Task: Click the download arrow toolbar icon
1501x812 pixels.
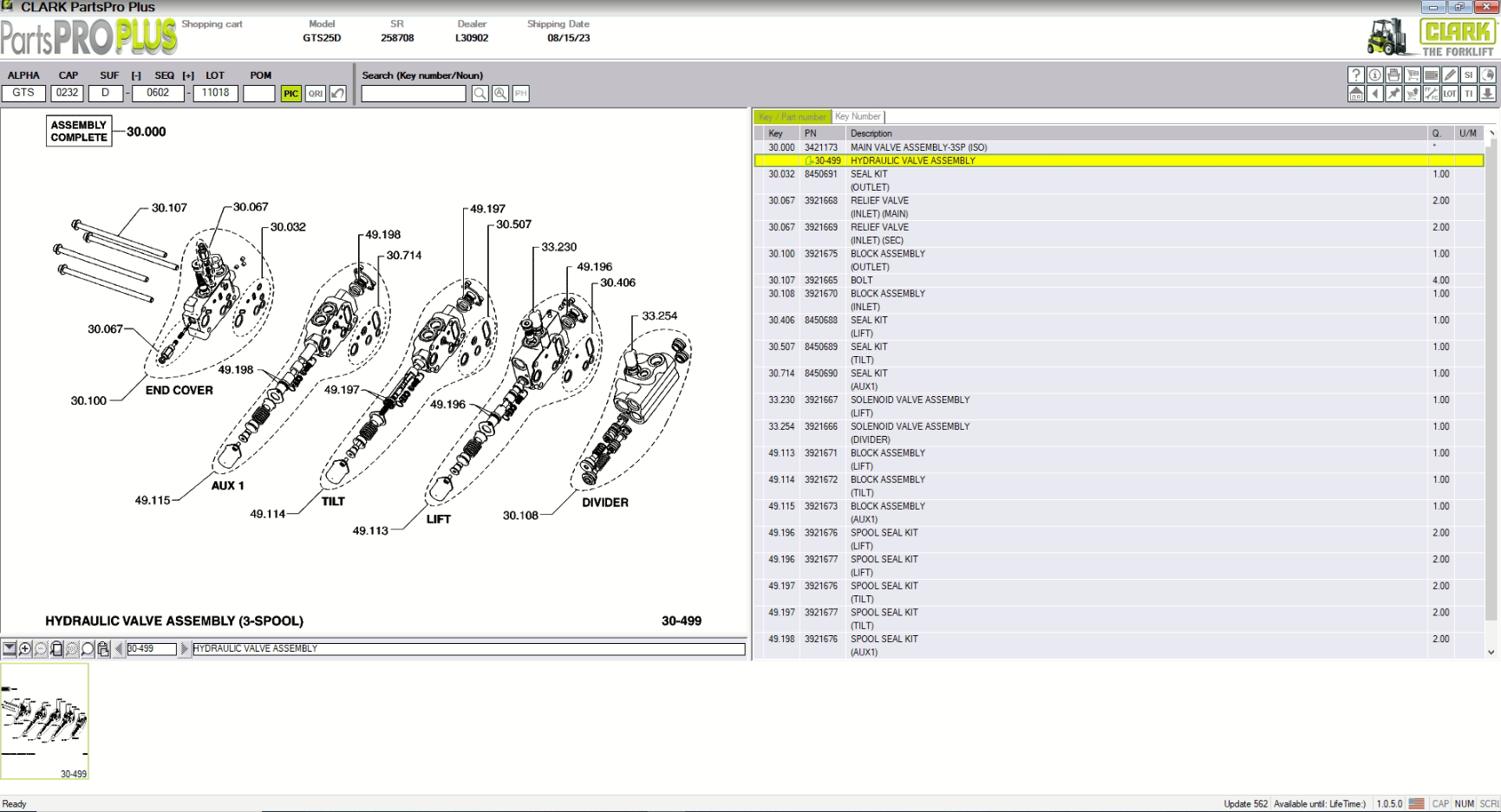Action: pyautogui.click(x=1488, y=94)
